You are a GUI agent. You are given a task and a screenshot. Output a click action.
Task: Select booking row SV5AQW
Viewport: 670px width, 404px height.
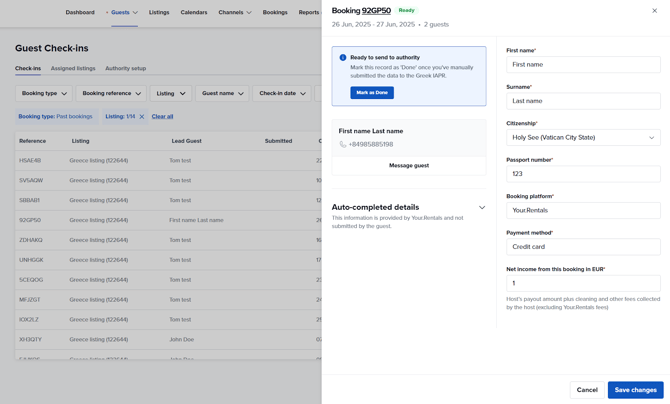pyautogui.click(x=168, y=180)
